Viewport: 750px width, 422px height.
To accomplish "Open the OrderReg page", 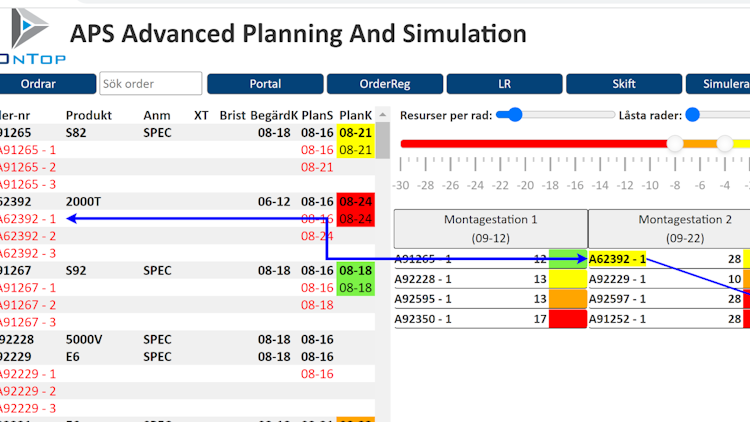I will [x=385, y=84].
